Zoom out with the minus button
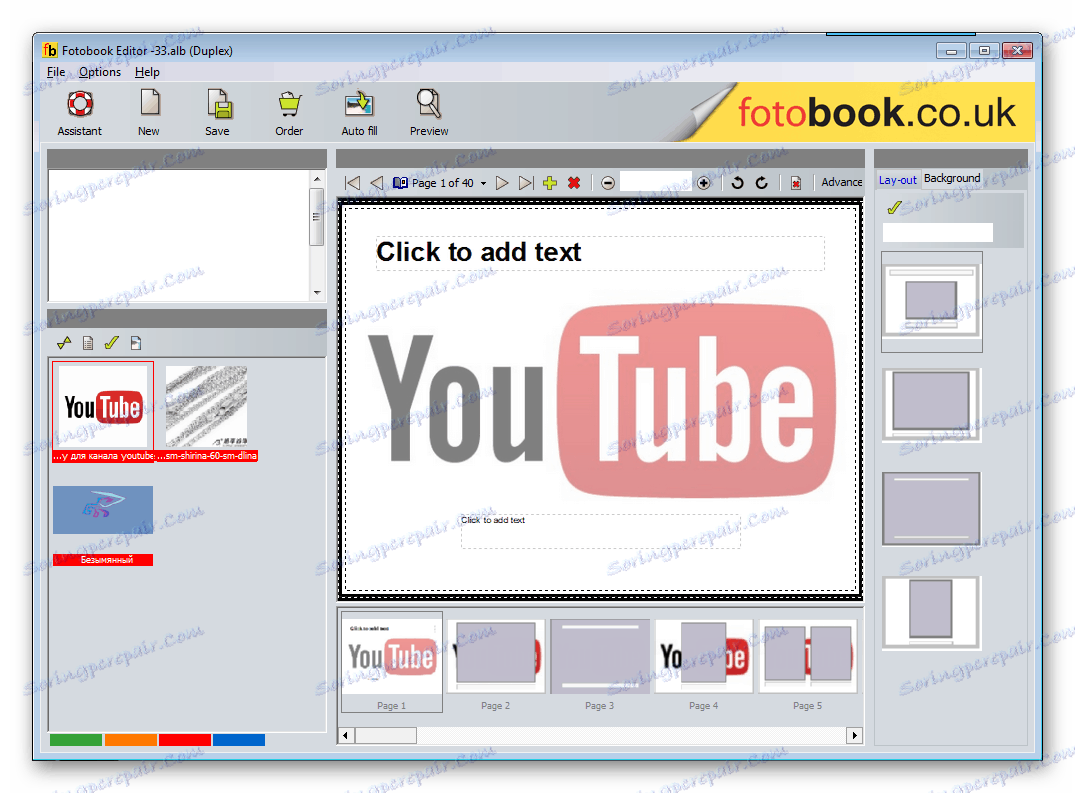The width and height of the screenshot is (1075, 793). 607,183
